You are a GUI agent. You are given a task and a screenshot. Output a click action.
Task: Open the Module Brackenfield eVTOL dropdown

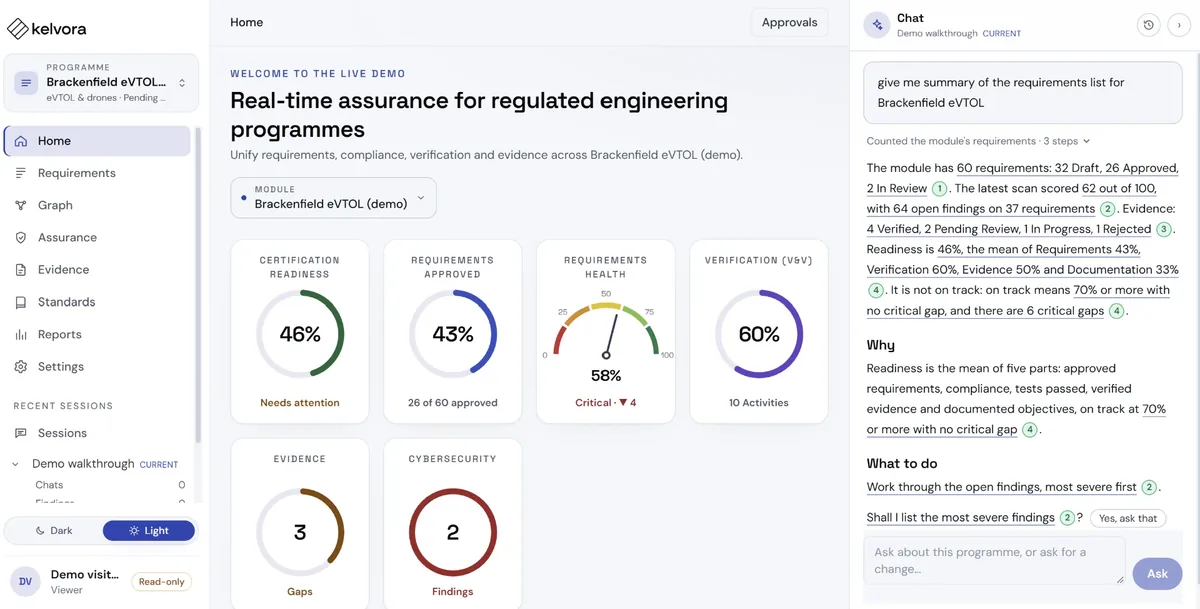pos(333,198)
